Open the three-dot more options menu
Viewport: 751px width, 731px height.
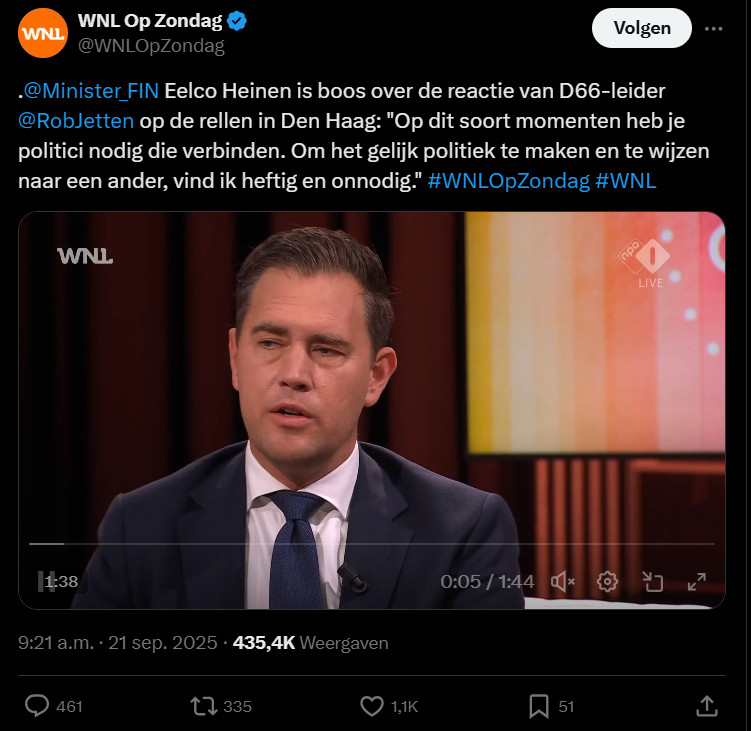tap(714, 29)
